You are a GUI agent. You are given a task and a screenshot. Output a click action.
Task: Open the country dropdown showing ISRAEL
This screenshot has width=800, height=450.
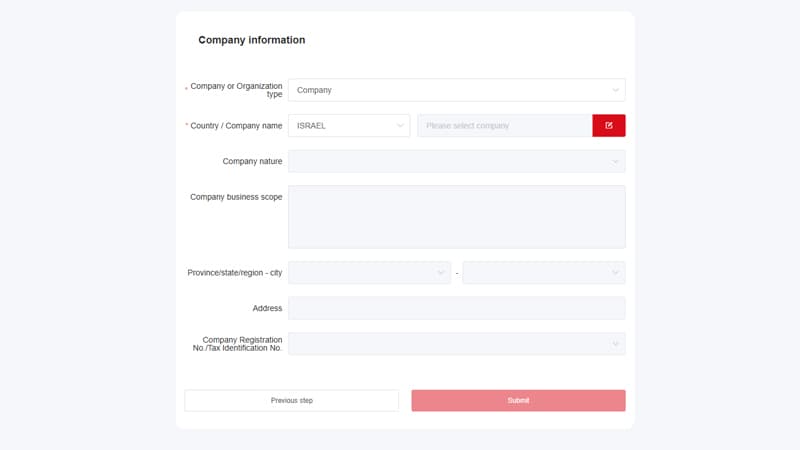coord(345,126)
